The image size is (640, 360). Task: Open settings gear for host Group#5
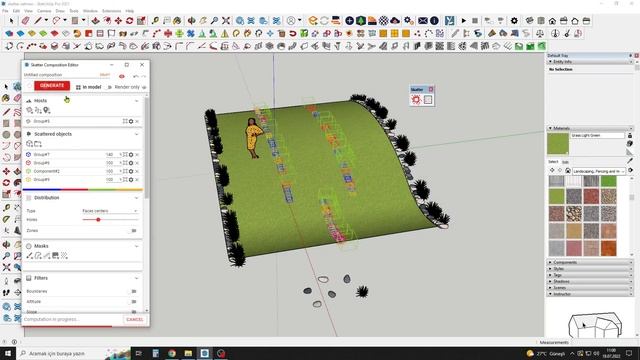131,121
